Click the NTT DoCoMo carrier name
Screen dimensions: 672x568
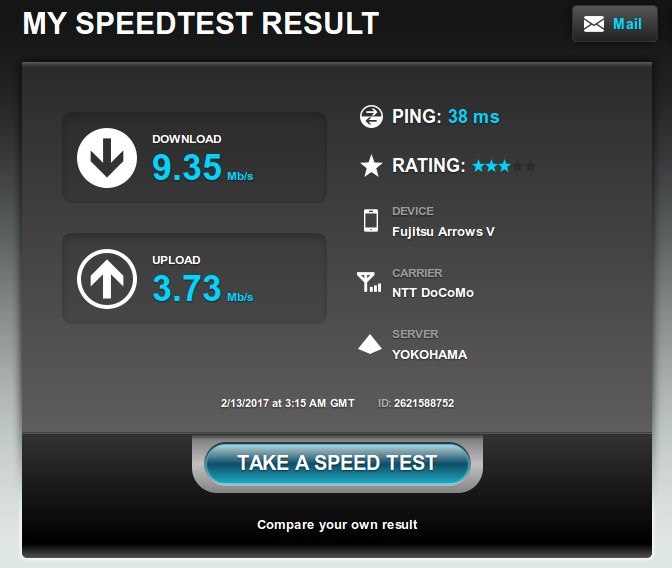(433, 293)
